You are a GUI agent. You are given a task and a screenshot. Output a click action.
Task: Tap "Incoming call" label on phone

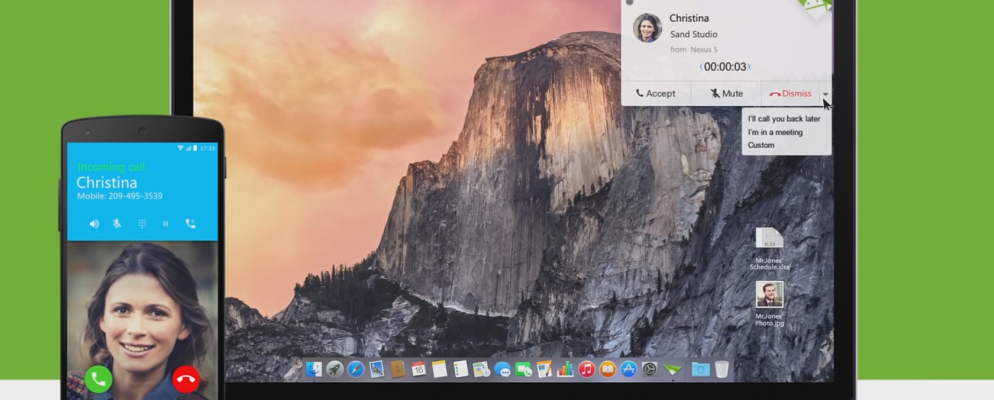point(112,167)
